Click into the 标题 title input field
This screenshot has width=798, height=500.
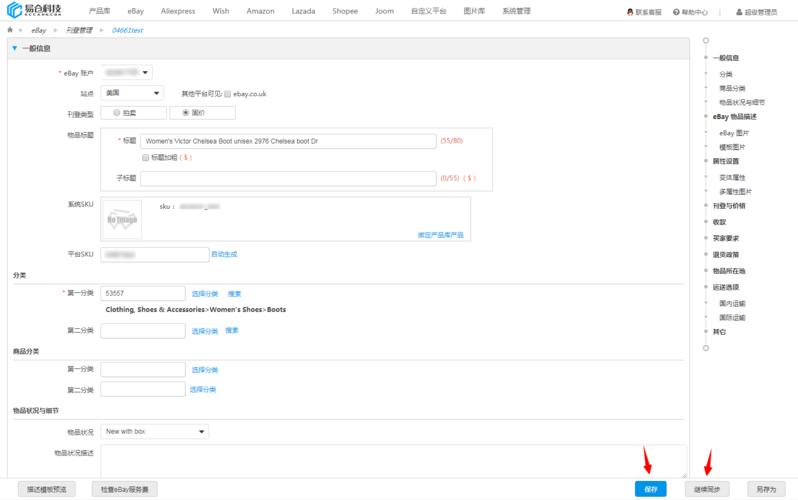(x=288, y=141)
